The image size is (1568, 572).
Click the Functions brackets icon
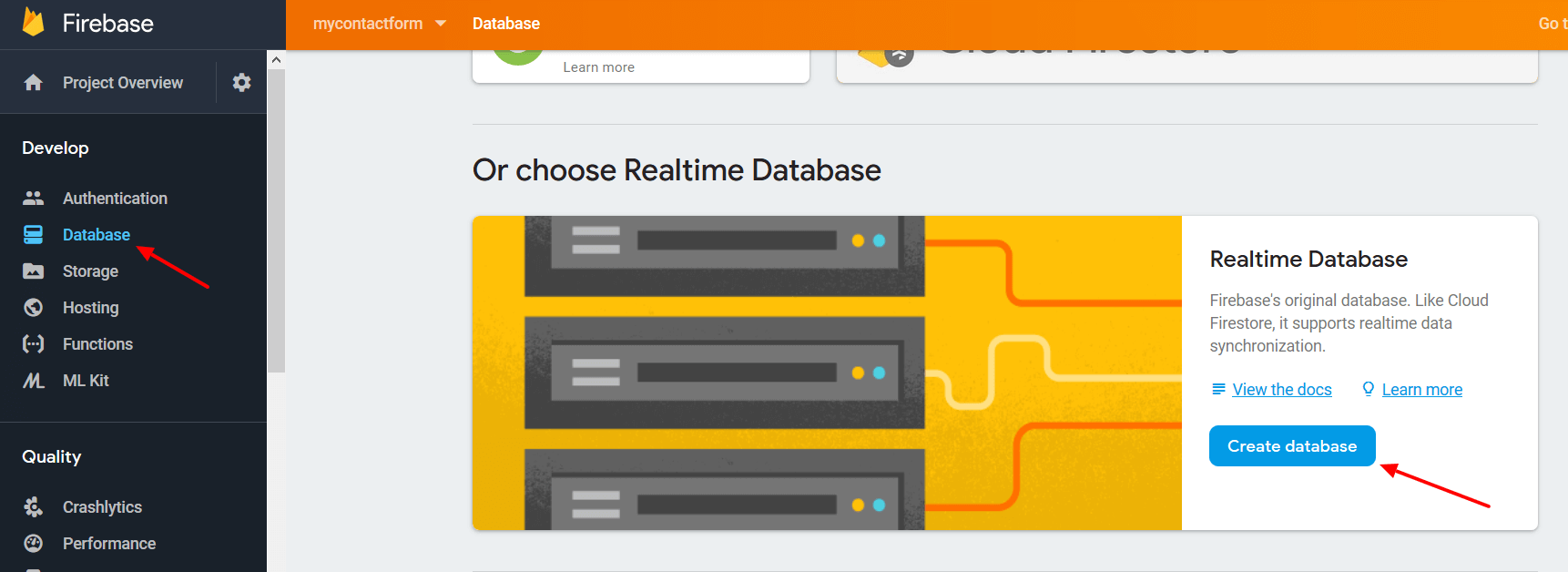[34, 344]
